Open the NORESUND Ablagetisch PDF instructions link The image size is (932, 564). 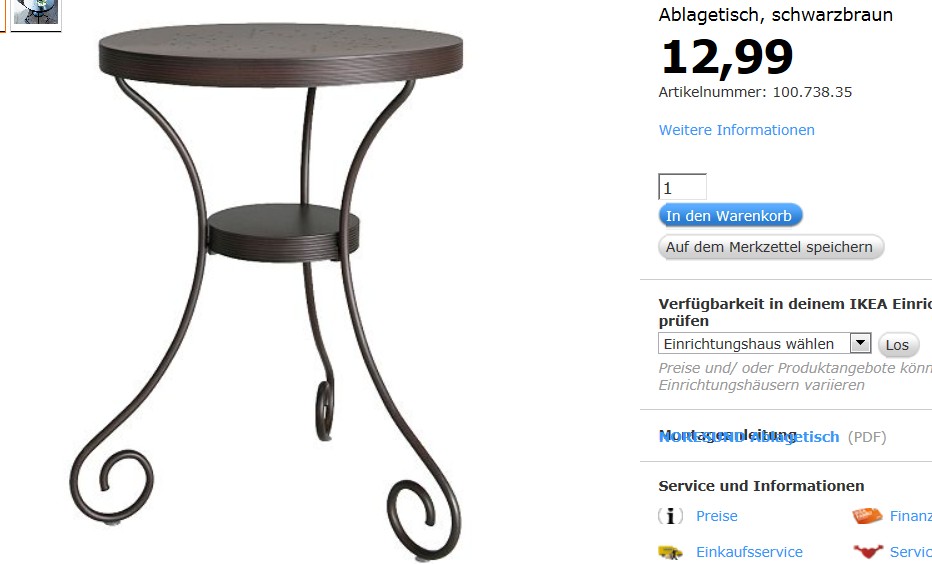(x=749, y=437)
